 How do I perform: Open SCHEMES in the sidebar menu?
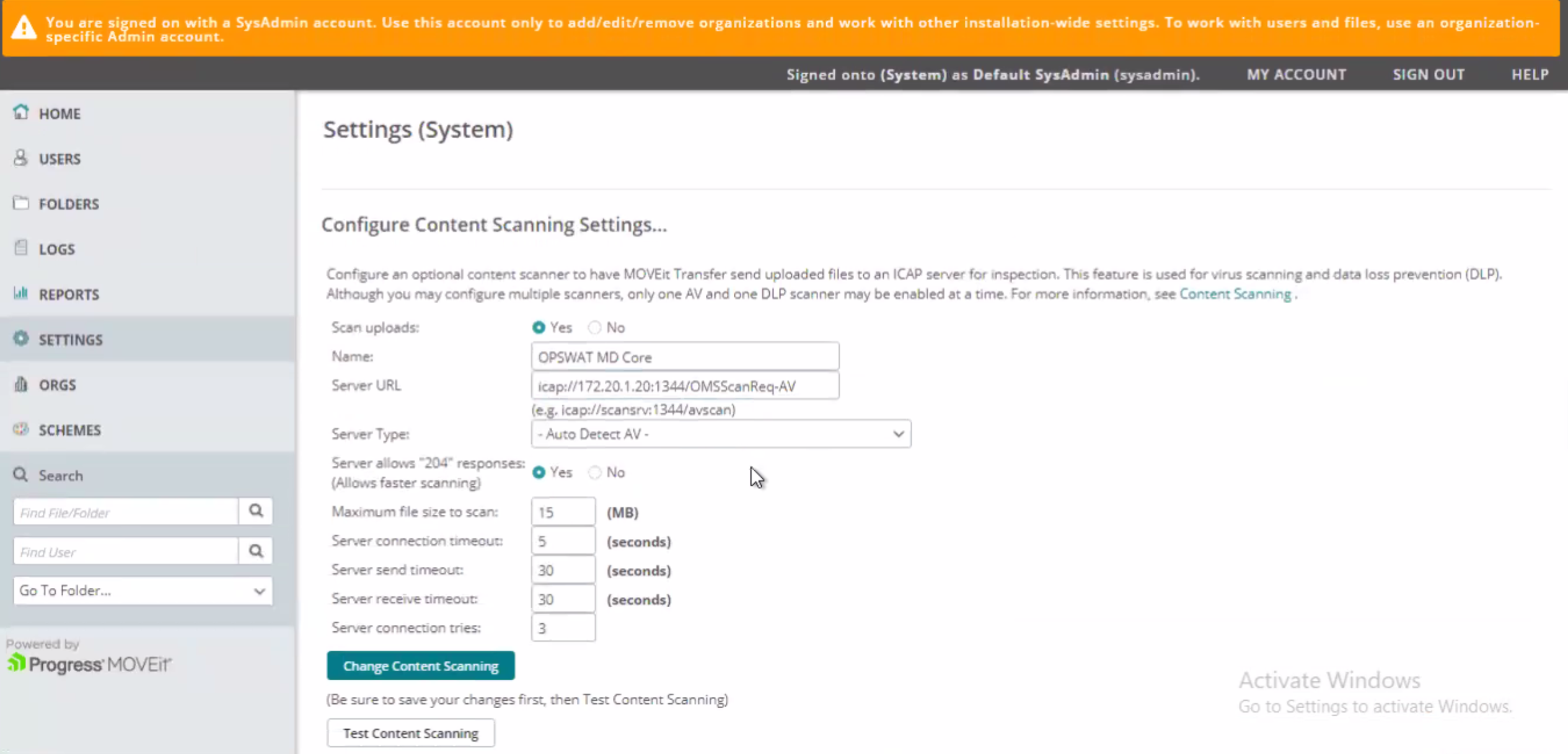(x=148, y=430)
